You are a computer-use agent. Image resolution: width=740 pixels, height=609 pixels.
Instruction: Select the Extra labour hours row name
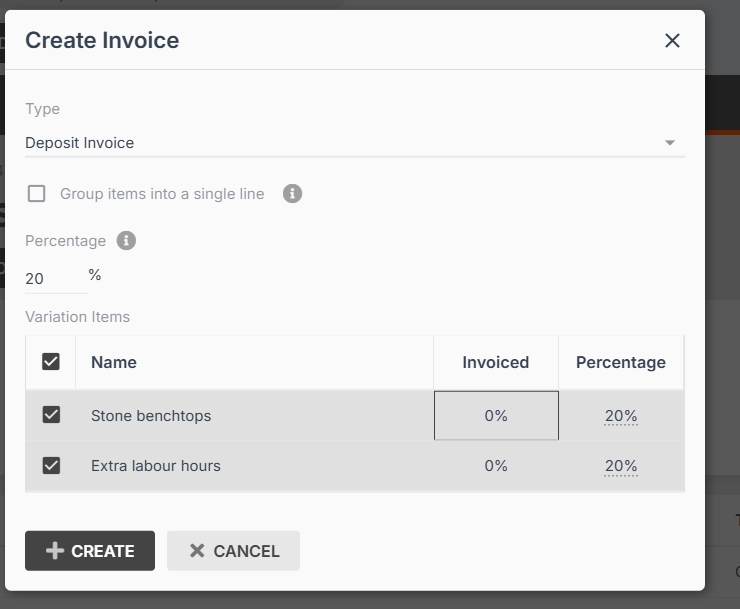[156, 466]
